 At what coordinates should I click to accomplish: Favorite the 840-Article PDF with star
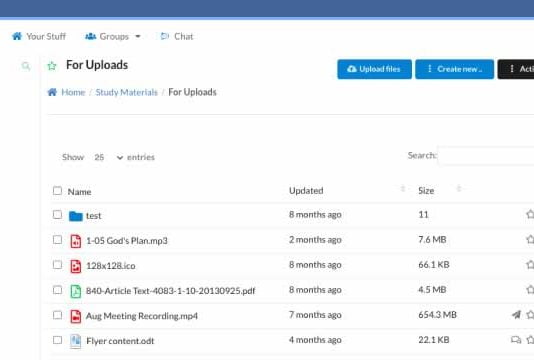(x=530, y=290)
